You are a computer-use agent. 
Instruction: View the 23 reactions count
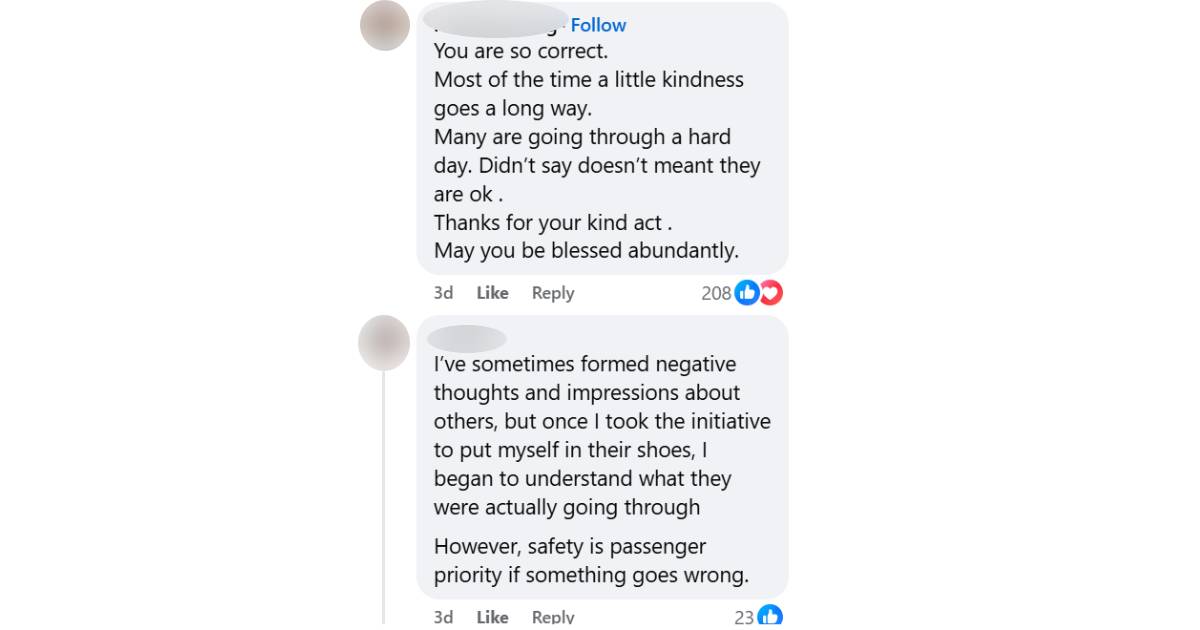[x=744, y=617]
